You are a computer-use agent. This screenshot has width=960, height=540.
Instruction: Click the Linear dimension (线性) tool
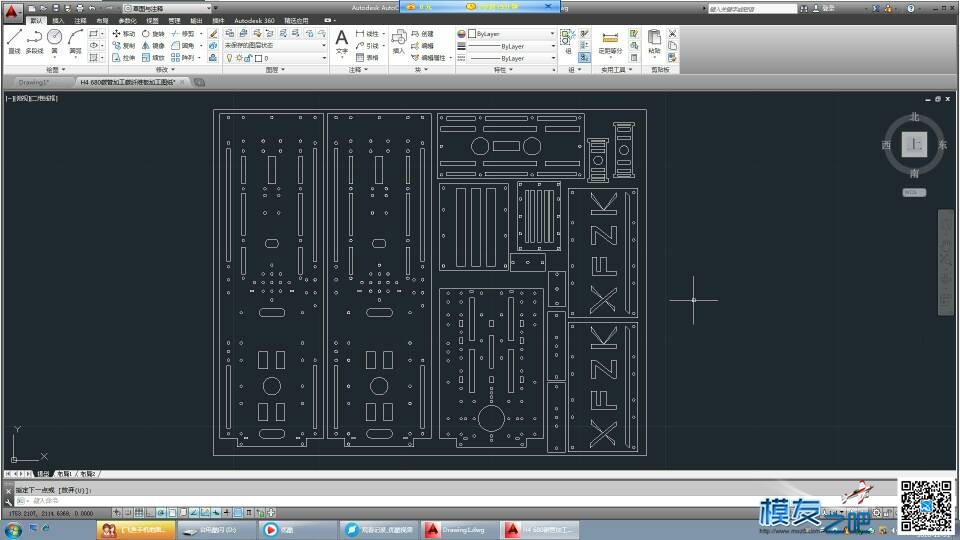click(367, 34)
